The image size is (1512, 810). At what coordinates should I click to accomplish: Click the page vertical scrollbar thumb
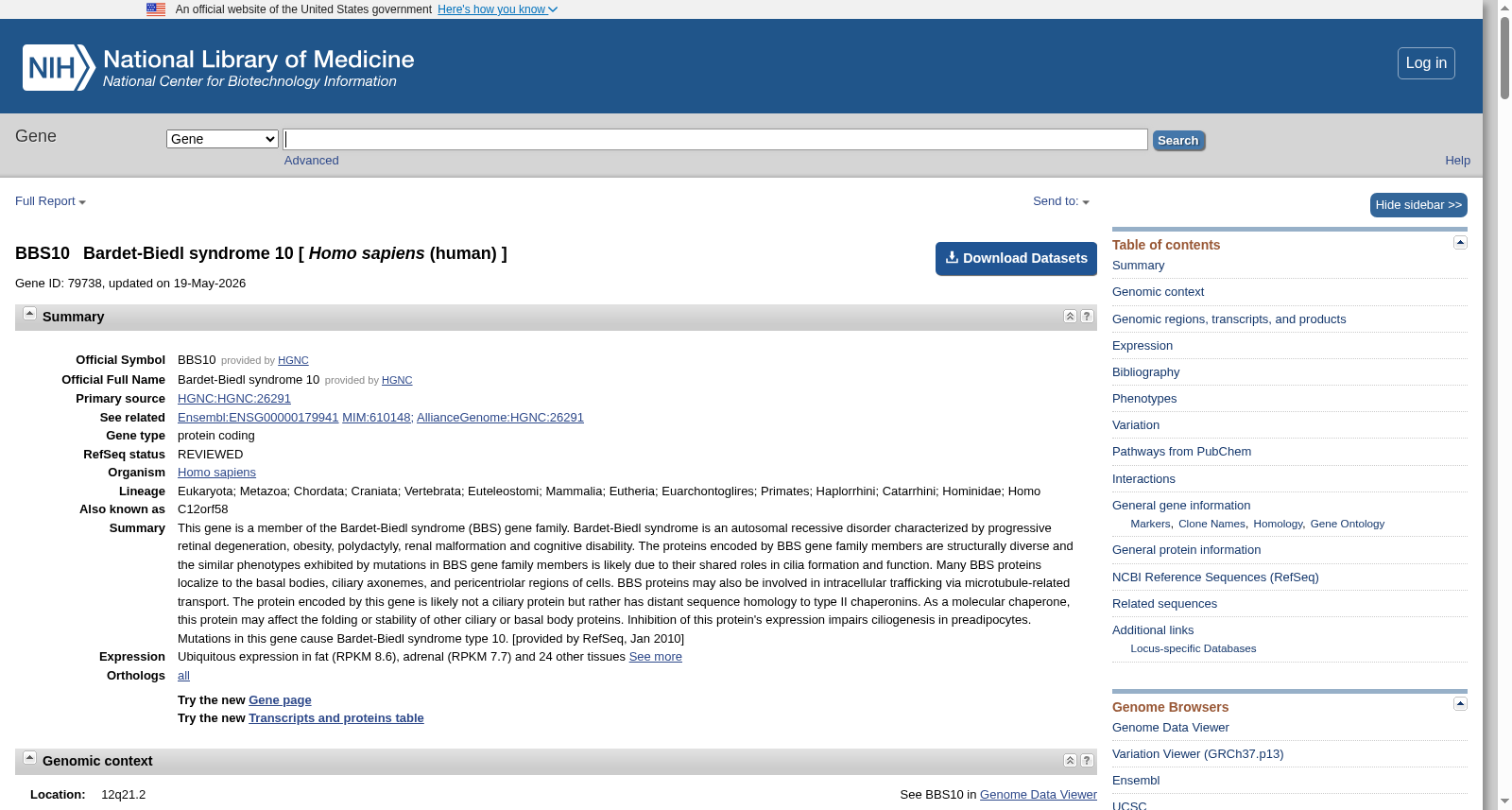click(x=1504, y=57)
